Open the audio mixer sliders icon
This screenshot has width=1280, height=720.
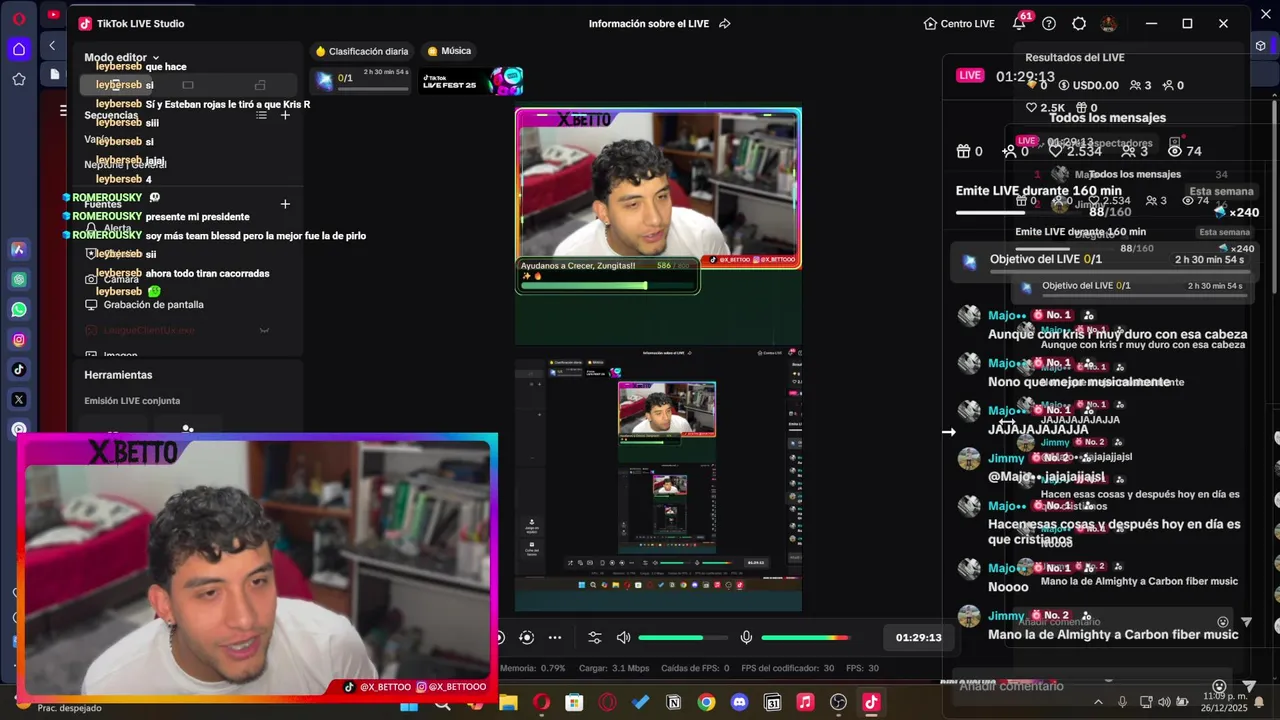(595, 638)
